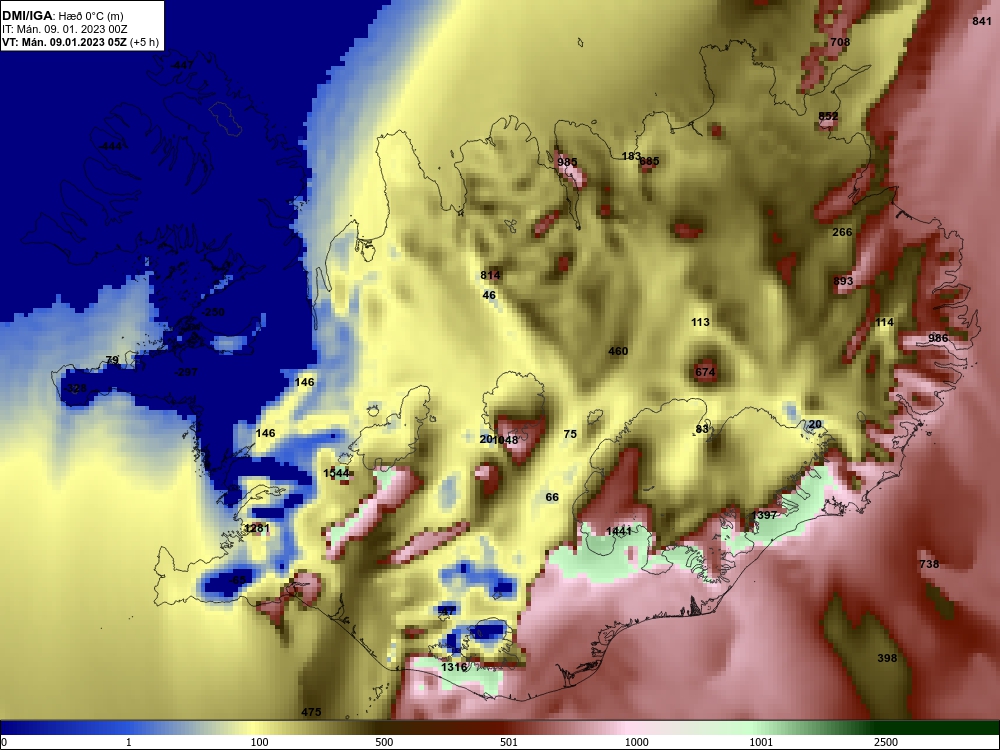Select the 79 map value
The height and width of the screenshot is (750, 1000).
pos(112,360)
